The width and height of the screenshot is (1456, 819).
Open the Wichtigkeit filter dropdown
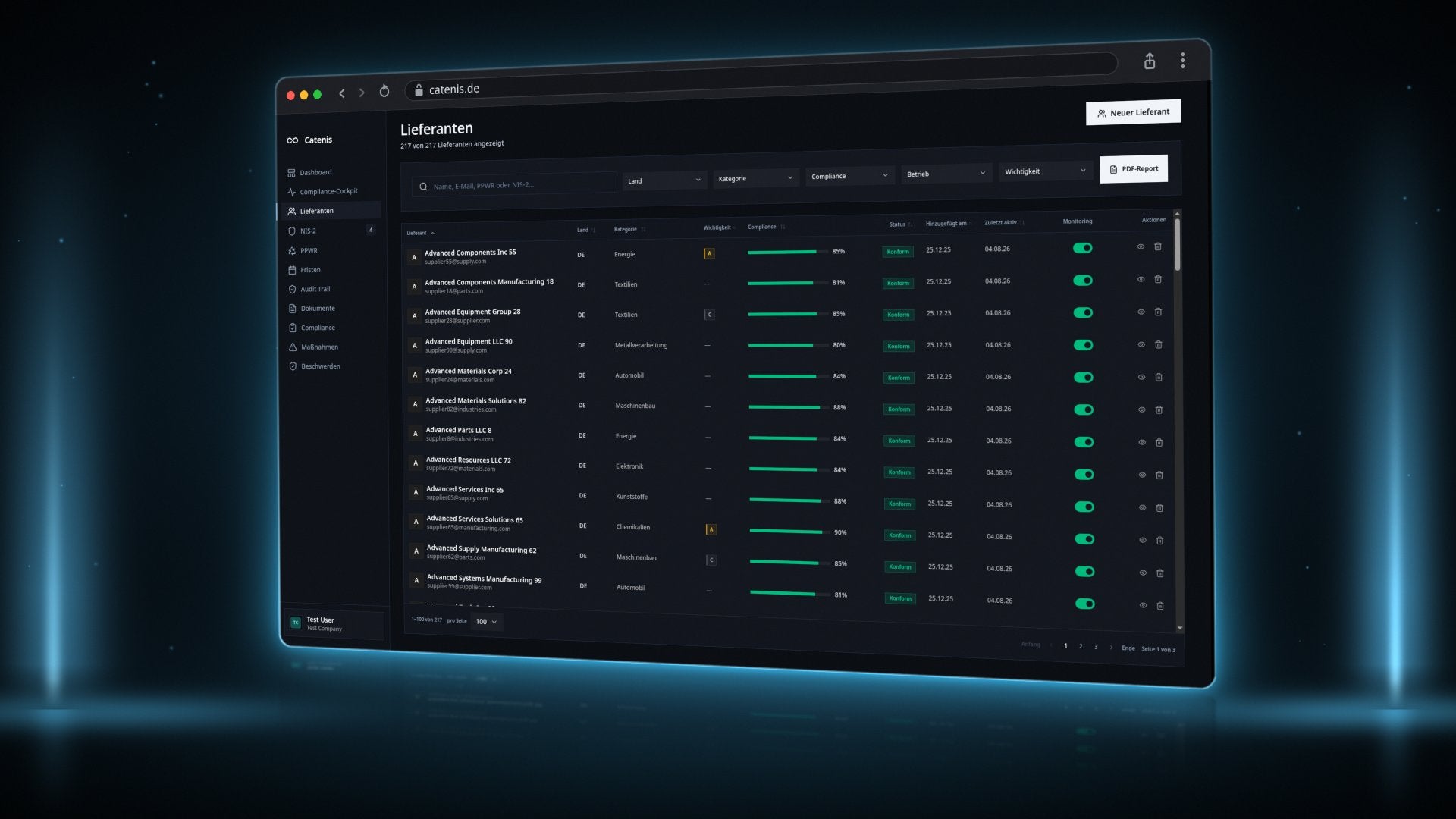pyautogui.click(x=1046, y=171)
